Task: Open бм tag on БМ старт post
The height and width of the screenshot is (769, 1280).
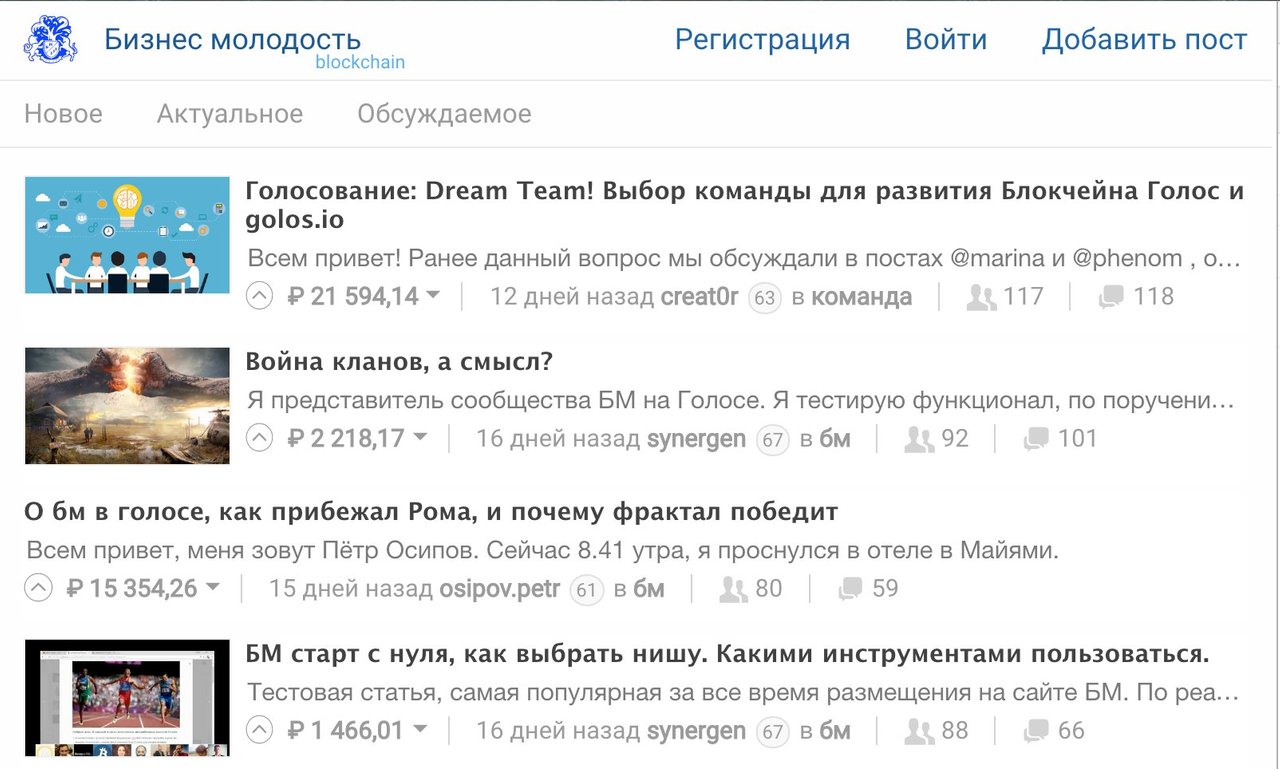Action: click(835, 731)
